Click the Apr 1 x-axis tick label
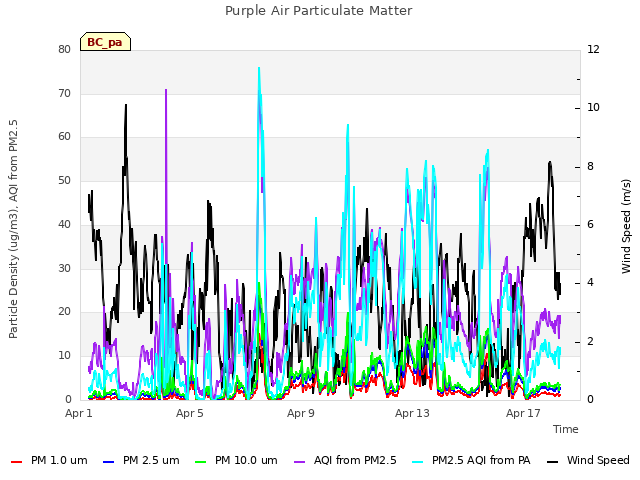Image resolution: width=640 pixels, height=480 pixels. [x=79, y=413]
